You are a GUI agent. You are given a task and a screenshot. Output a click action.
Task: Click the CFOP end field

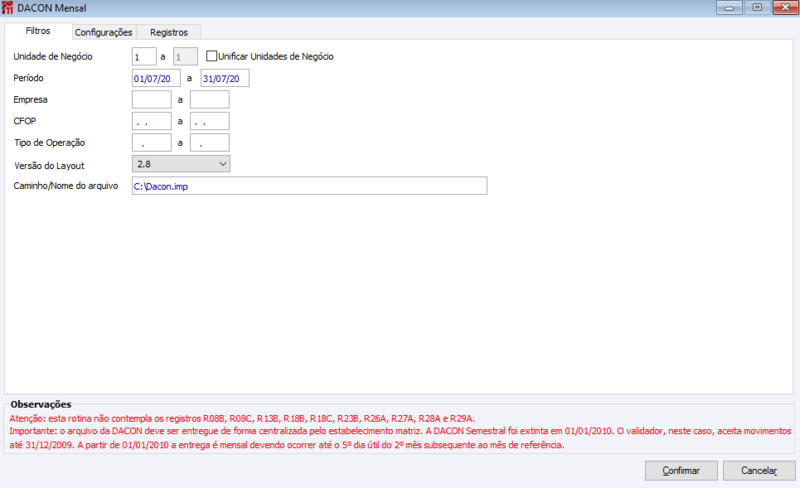coord(210,121)
